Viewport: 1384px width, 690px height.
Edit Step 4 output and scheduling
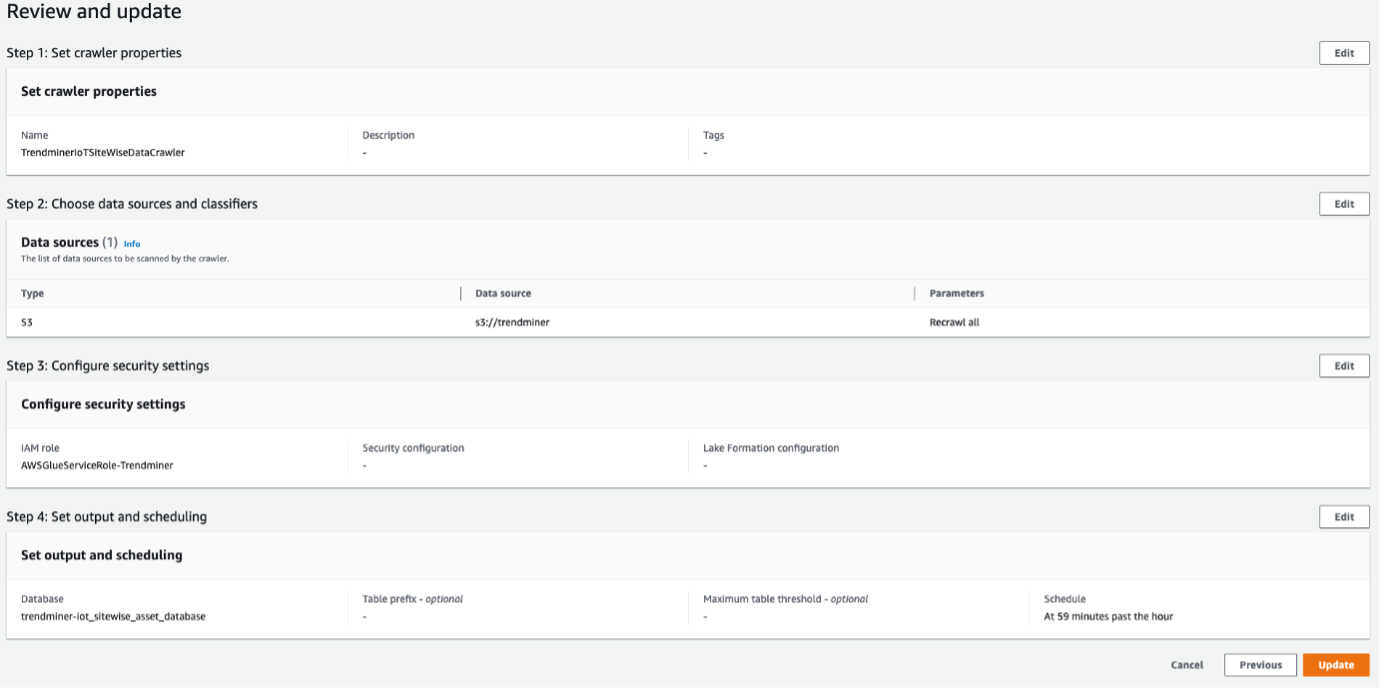point(1344,516)
